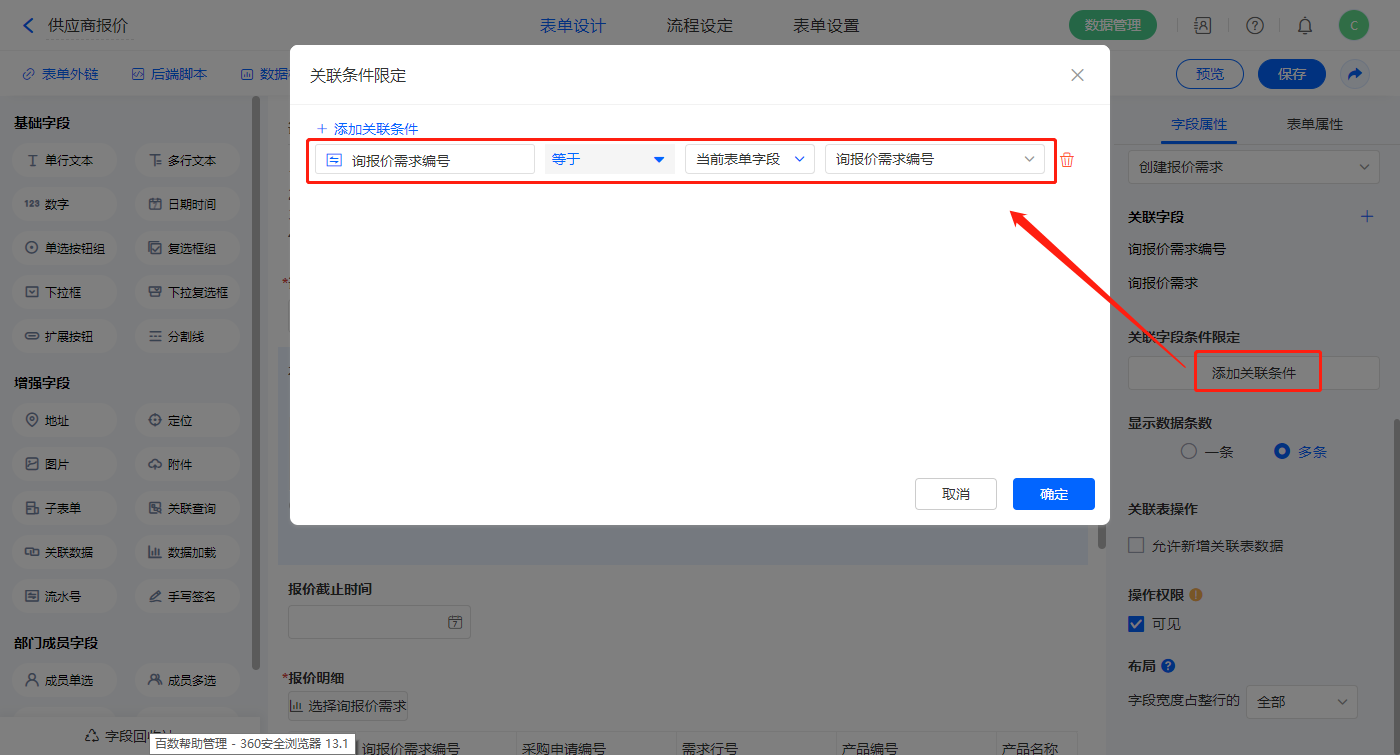Switch to the 流程设定 tab
1400x755 pixels.
click(699, 26)
